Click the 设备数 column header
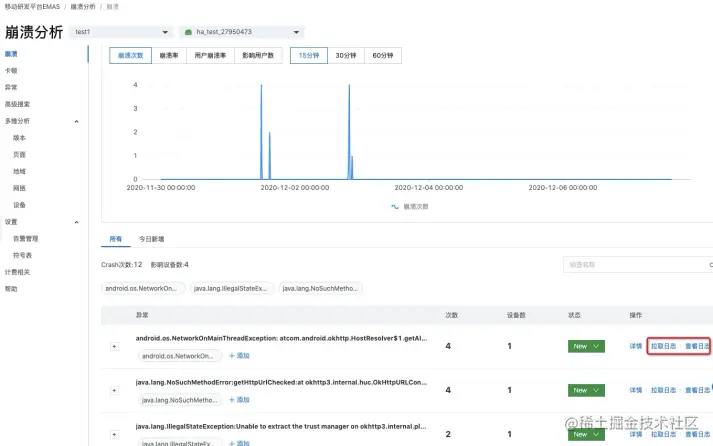Viewport: 713px width, 446px height. (516, 315)
